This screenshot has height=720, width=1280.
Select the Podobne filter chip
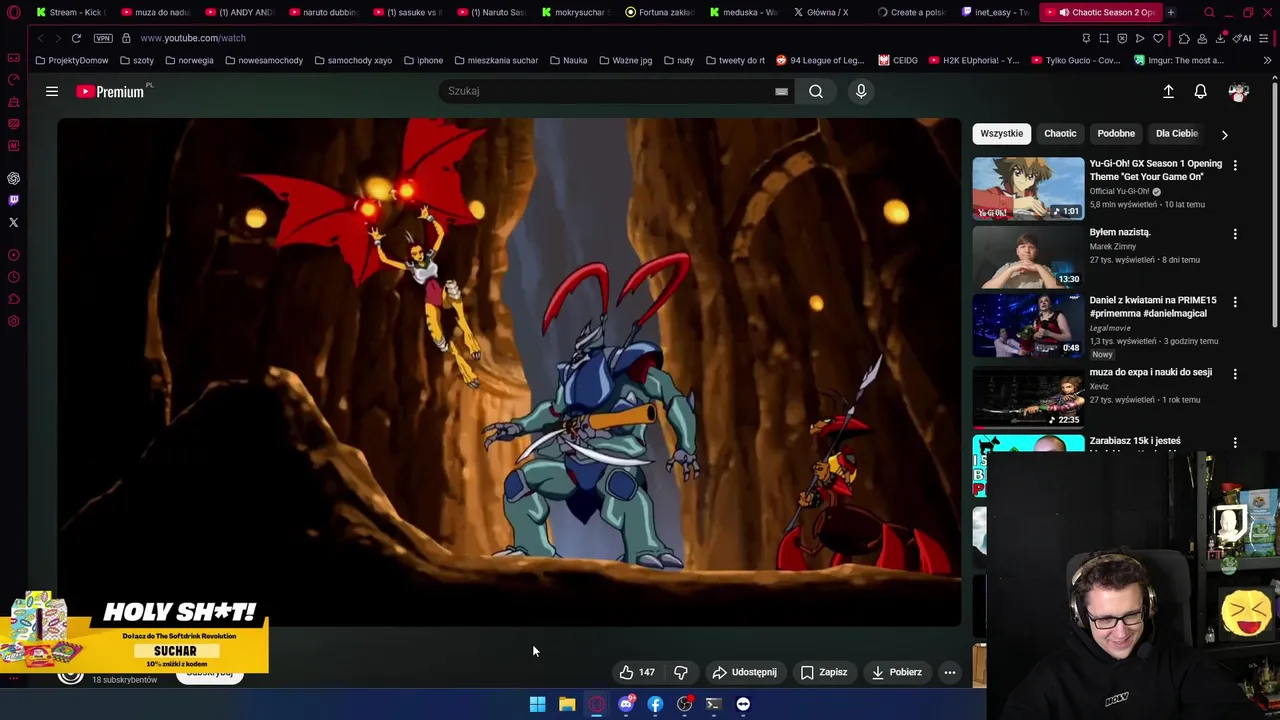click(1116, 133)
